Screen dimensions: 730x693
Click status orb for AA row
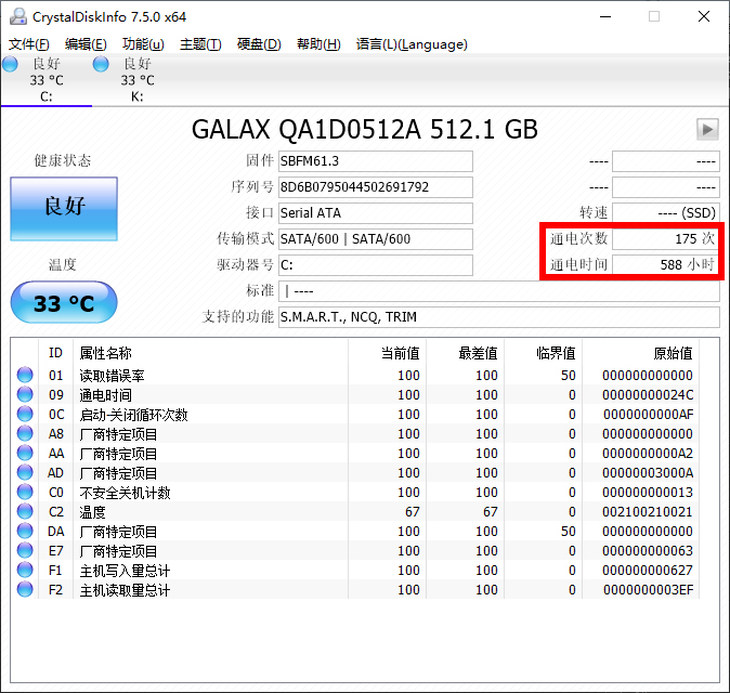pos(25,453)
